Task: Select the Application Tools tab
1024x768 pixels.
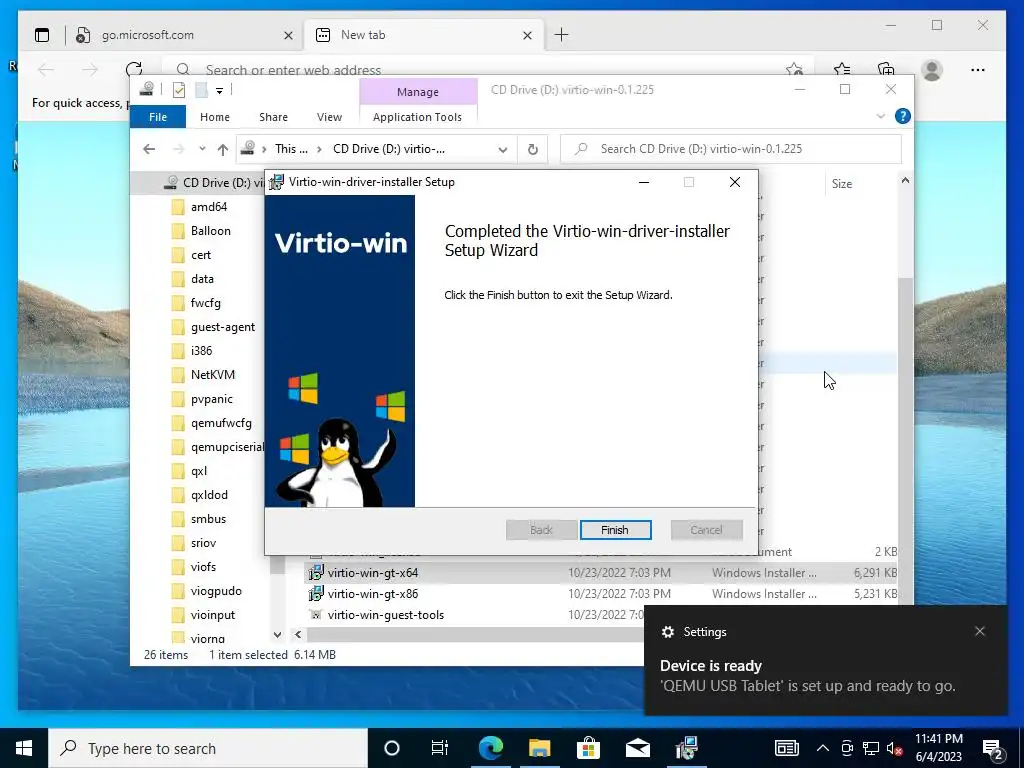Action: coord(417,117)
